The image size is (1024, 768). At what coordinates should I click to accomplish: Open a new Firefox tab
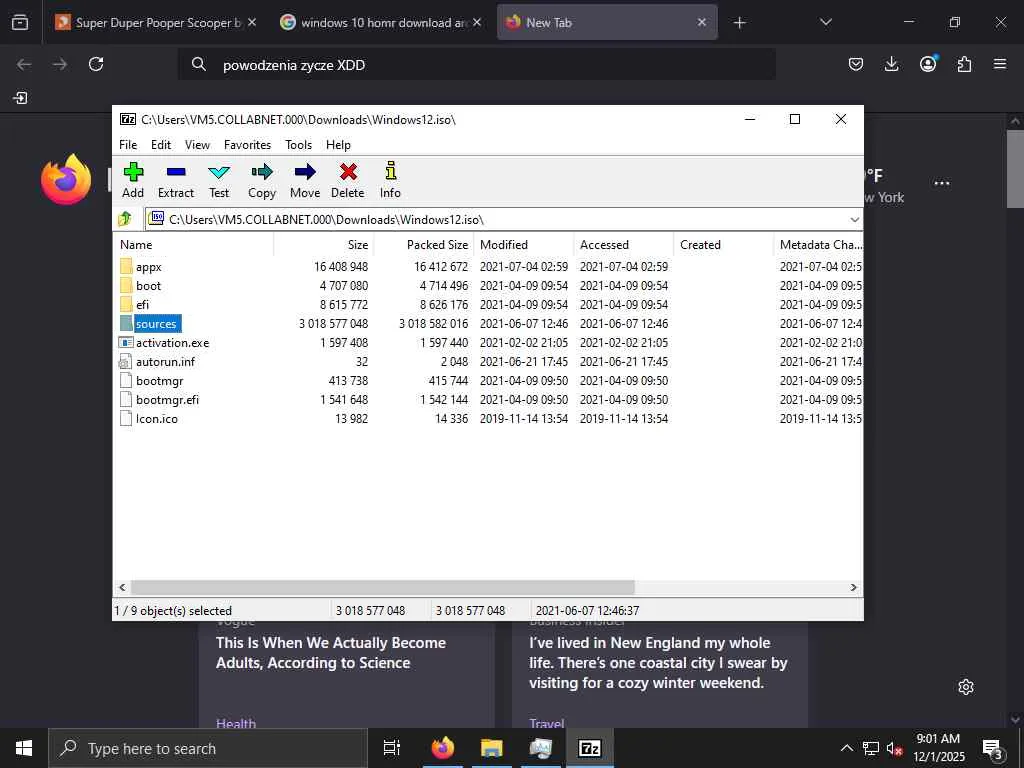[739, 23]
